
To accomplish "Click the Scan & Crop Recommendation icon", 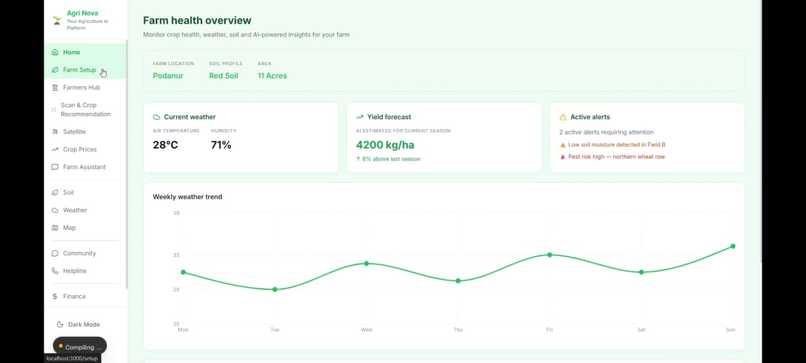I will click(54, 110).
